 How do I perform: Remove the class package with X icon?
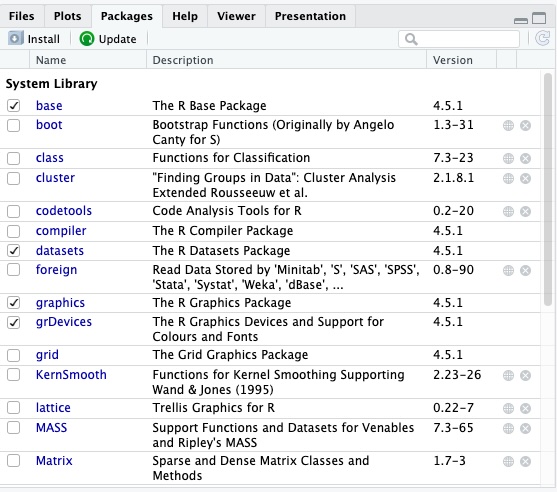[x=525, y=158]
